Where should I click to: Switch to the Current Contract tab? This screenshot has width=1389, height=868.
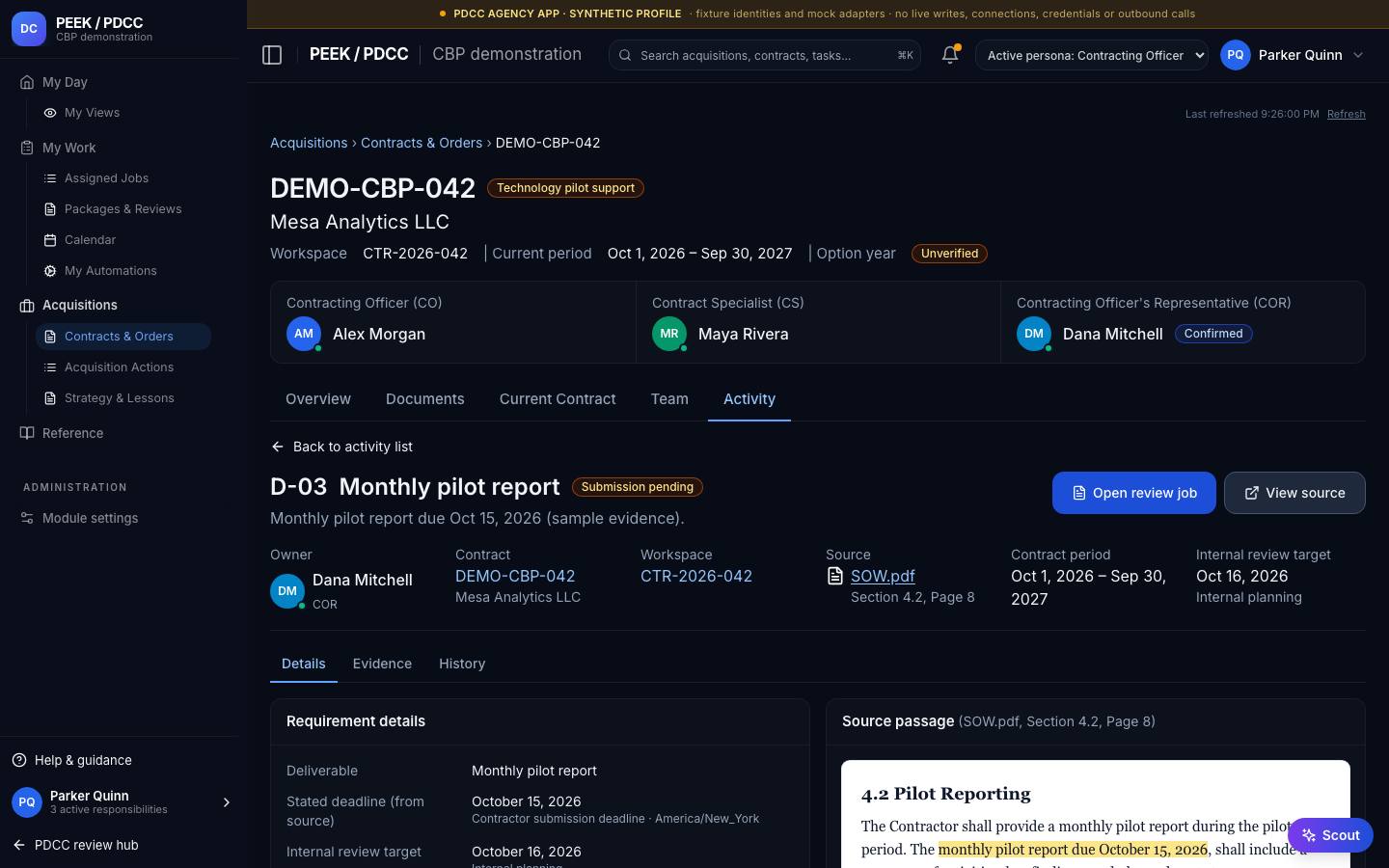point(558,399)
